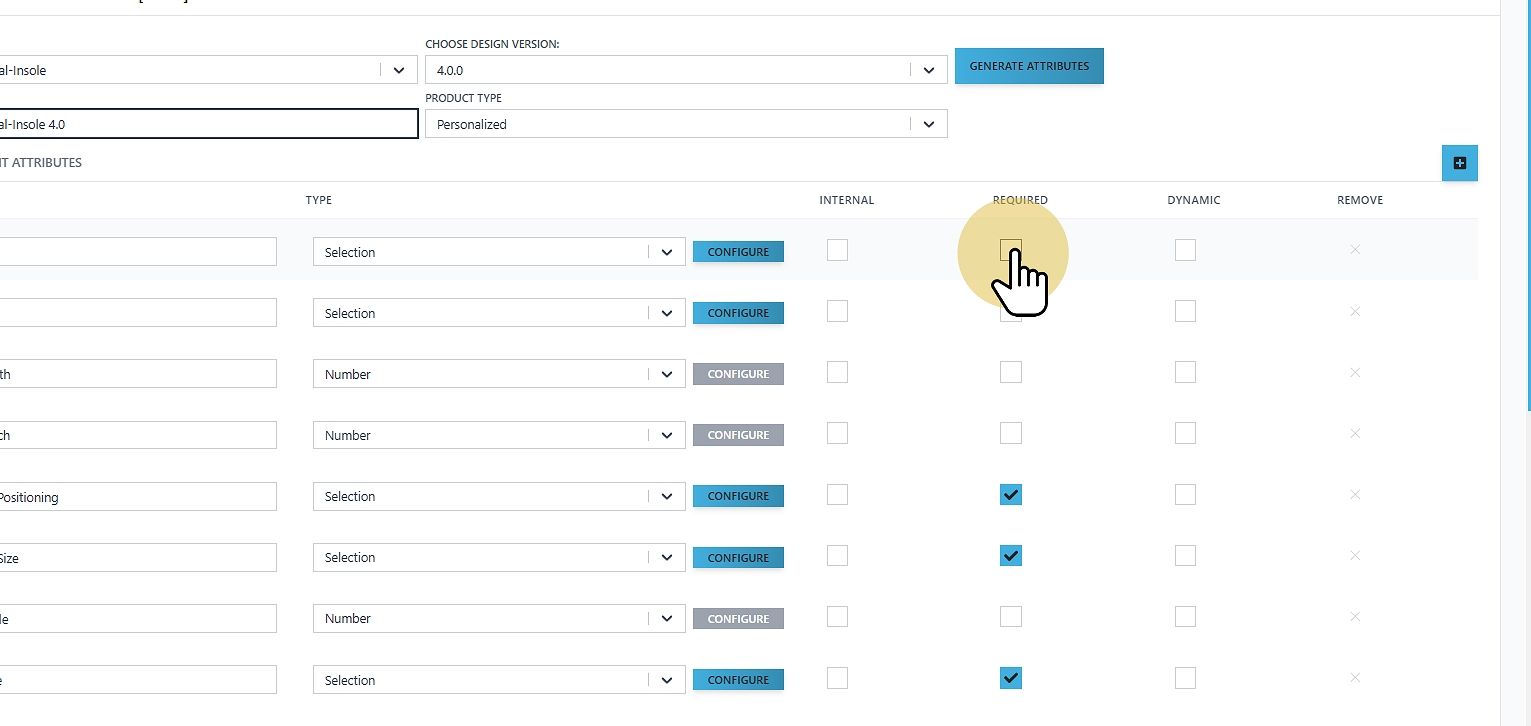The image size is (1531, 726).
Task: Focus the name field showing 'al-Insole 4.0'
Action: tap(209, 124)
